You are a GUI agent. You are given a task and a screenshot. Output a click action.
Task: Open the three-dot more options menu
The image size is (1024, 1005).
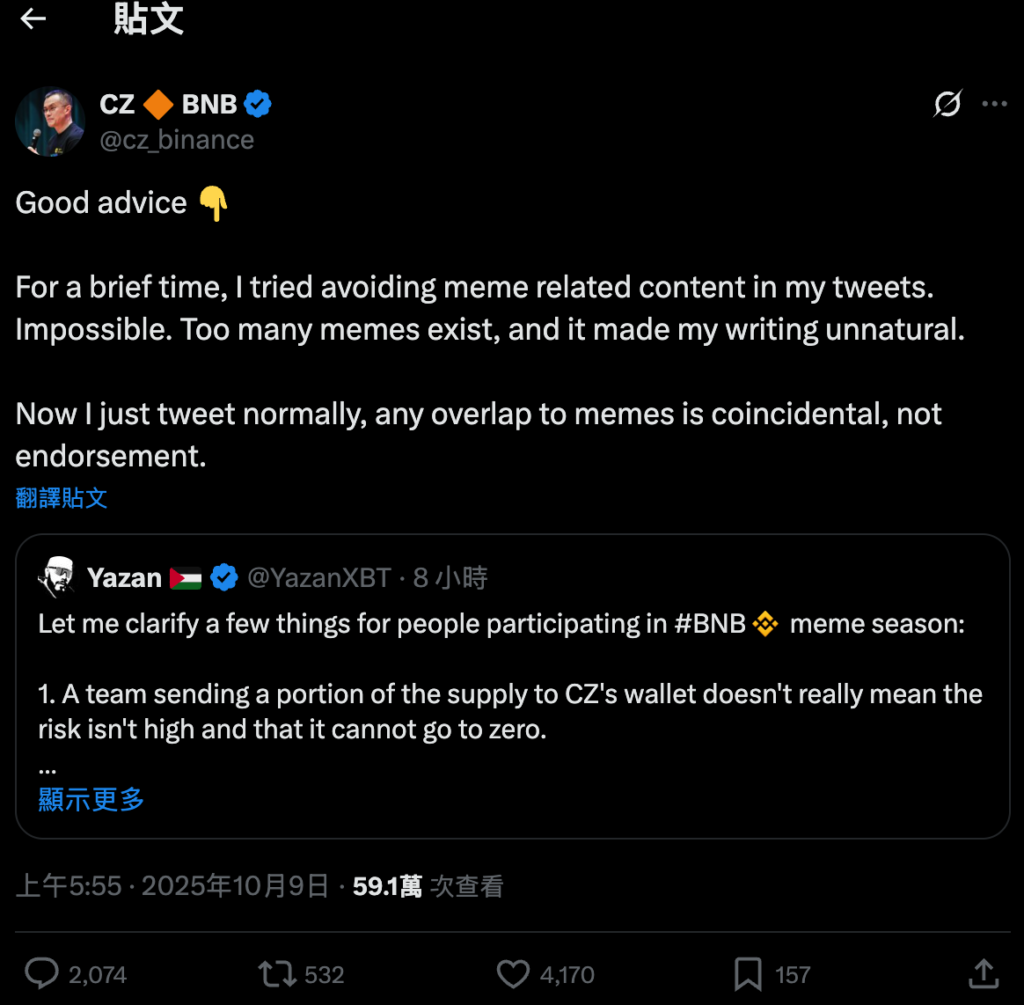(994, 104)
